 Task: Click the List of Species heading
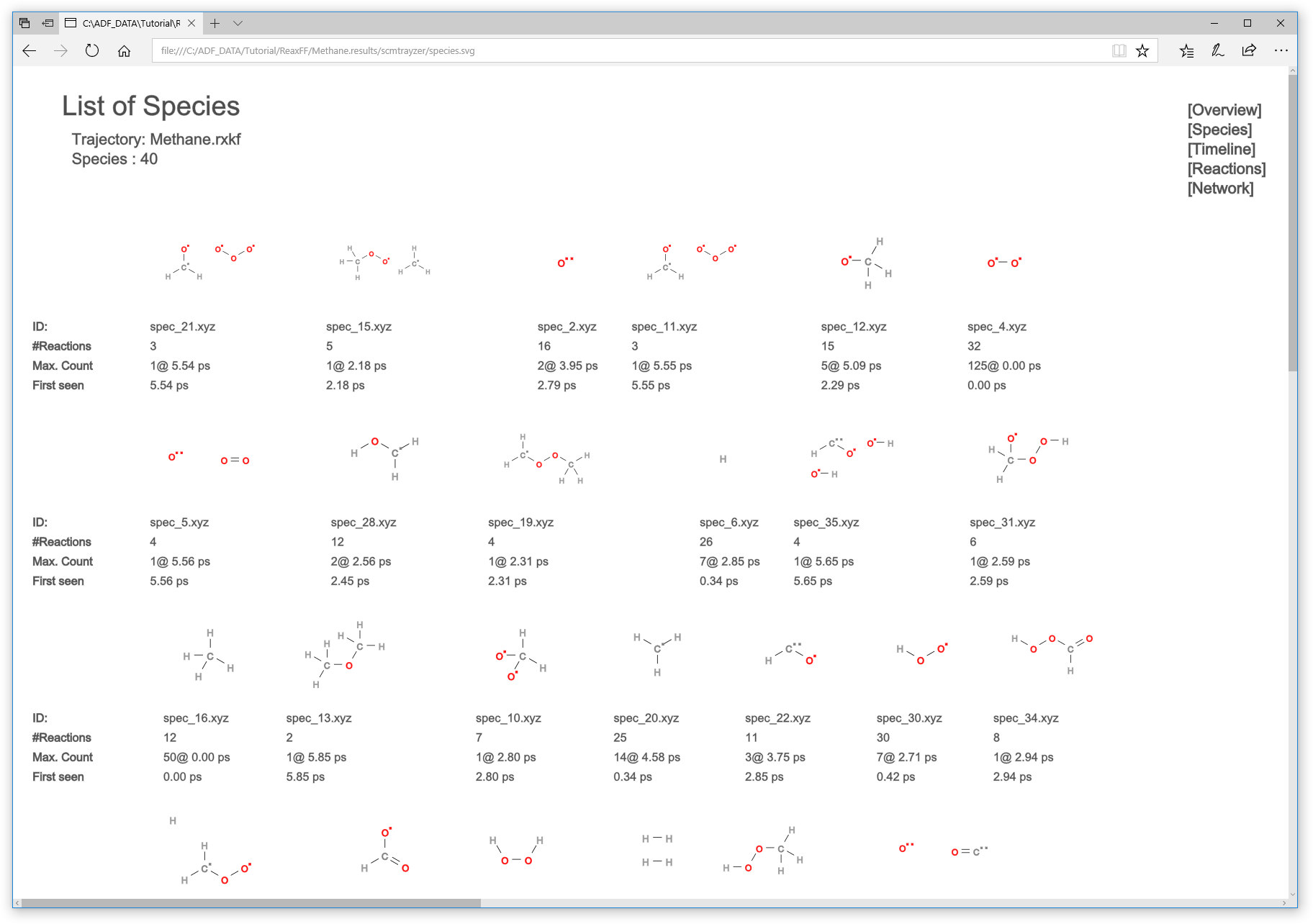(150, 106)
